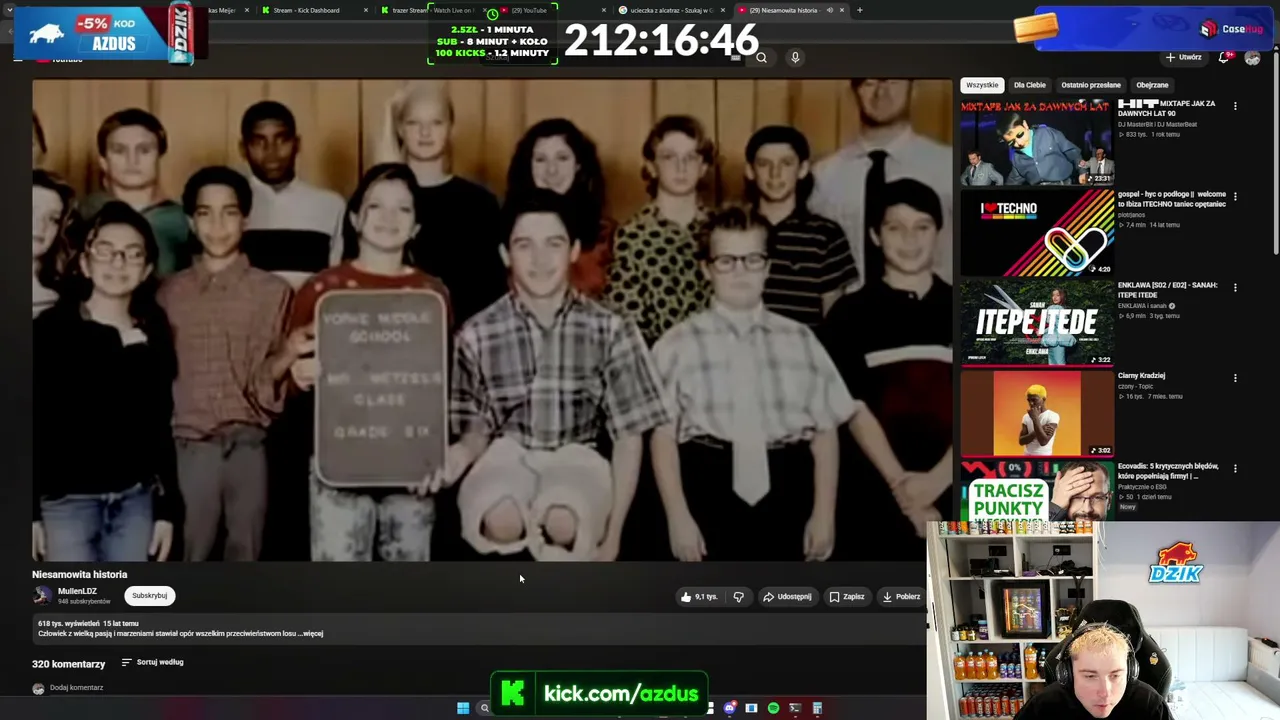1280x720 pixels.
Task: Click the Niesamowita historia video title
Action: click(x=80, y=575)
